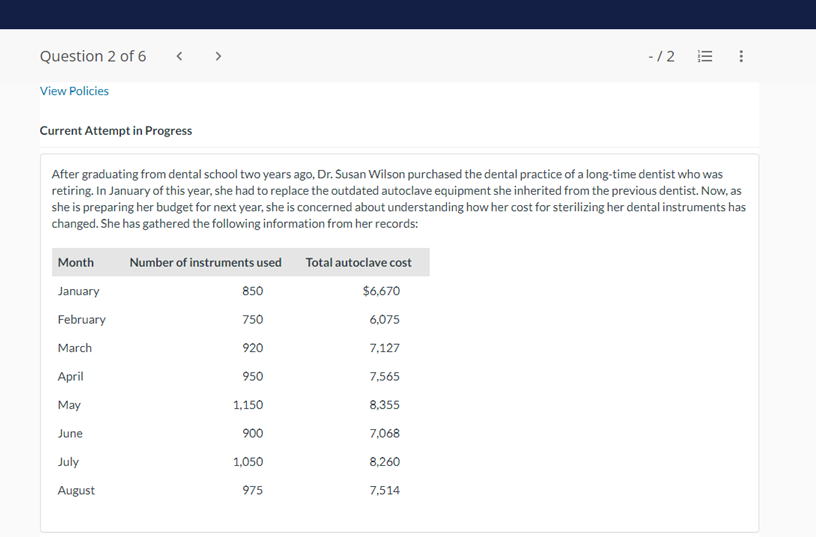Viewport: 816px width, 537px height.
Task: Click the 'Total autoclave cost' header
Action: (x=359, y=262)
